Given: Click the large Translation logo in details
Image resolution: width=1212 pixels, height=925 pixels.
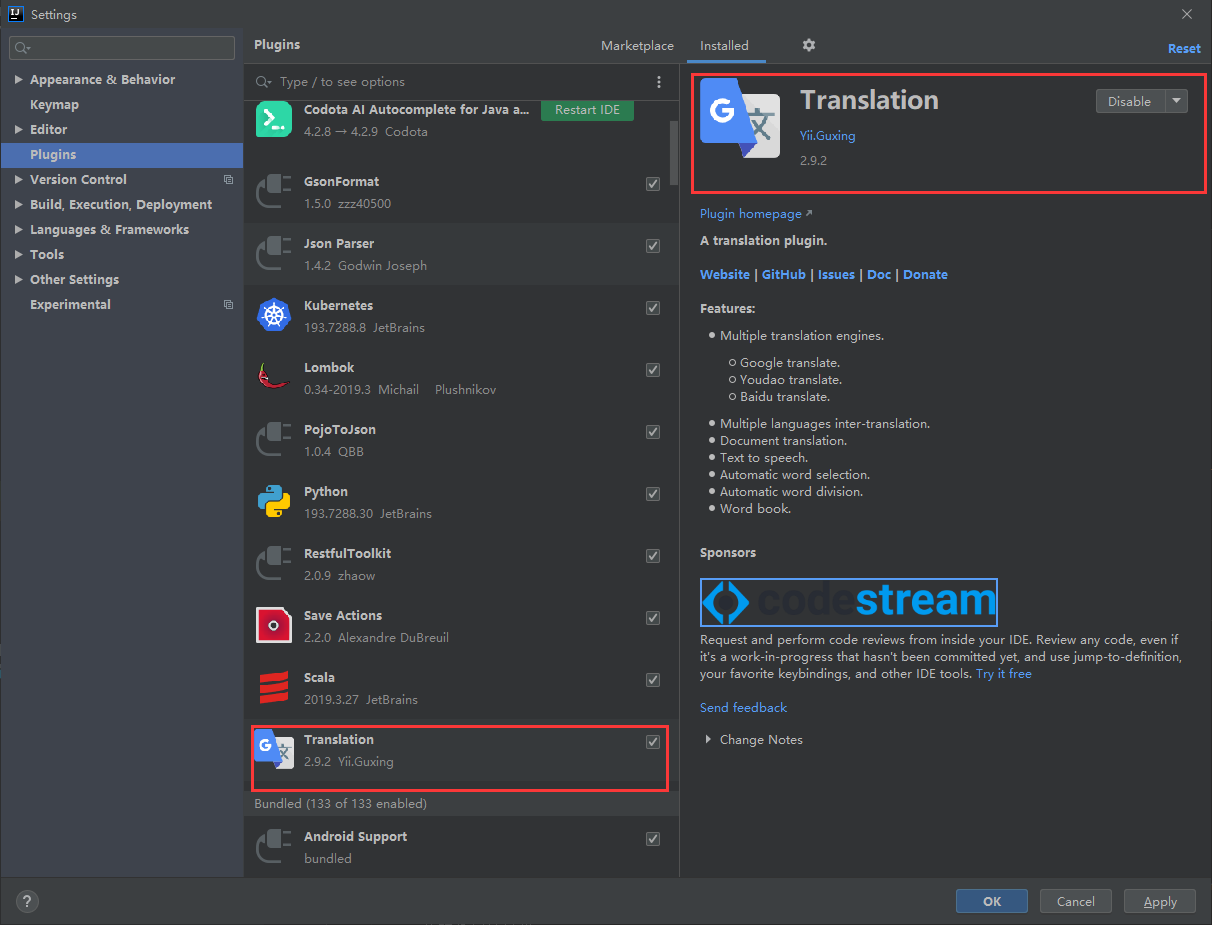Looking at the screenshot, I should tap(740, 118).
